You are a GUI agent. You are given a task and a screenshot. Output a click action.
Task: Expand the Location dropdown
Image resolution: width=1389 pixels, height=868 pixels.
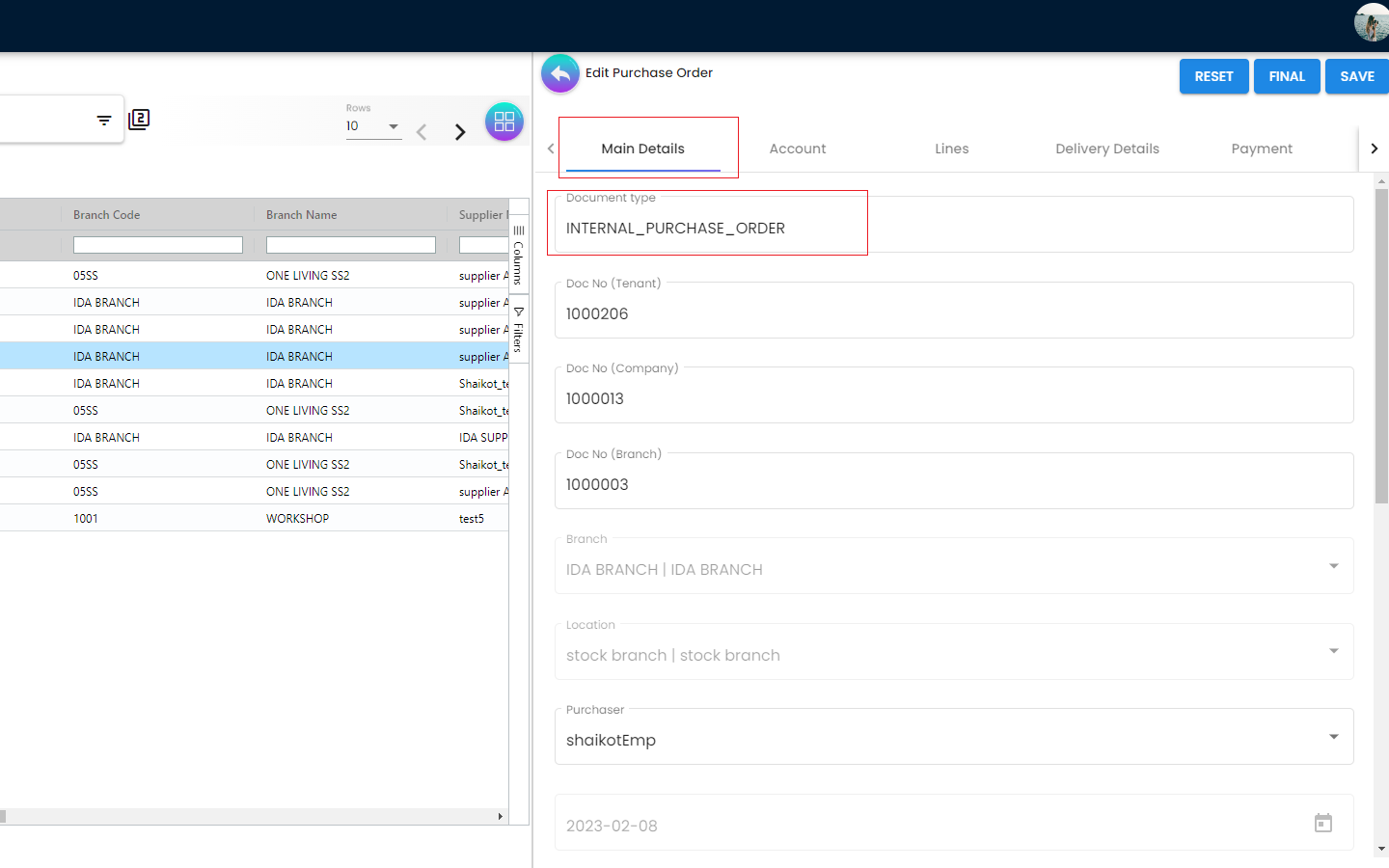(1333, 651)
